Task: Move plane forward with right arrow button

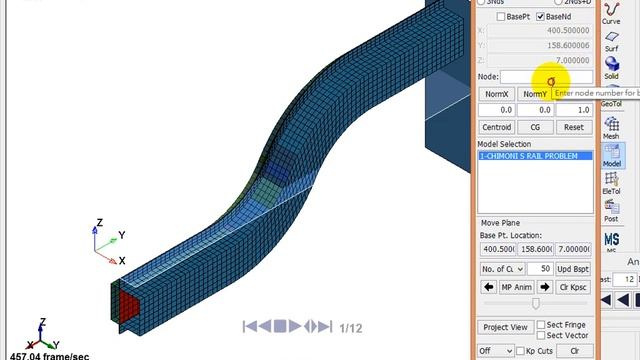Action: coord(544,287)
